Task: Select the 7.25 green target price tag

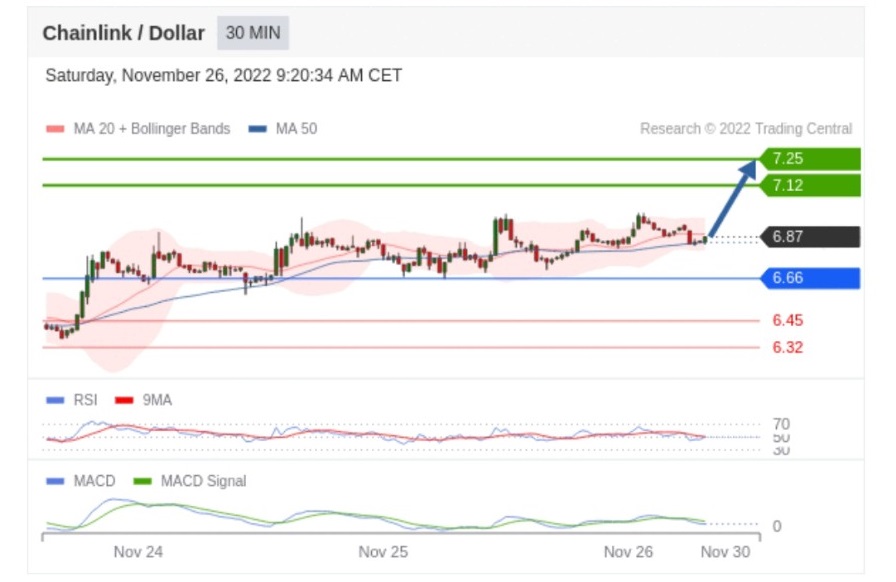Action: 810,158
